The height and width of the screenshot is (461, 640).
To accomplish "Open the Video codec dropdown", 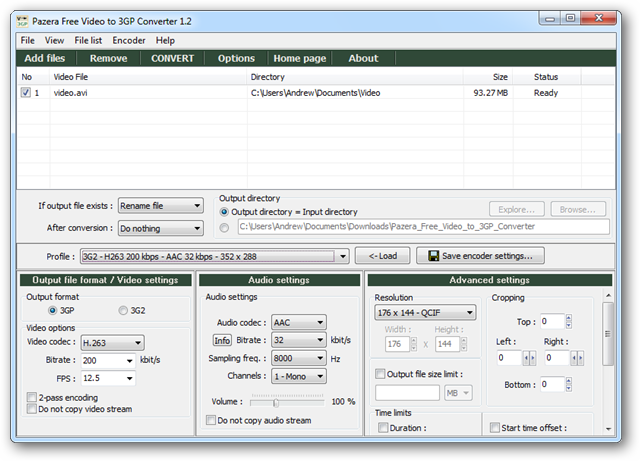I will click(111, 341).
